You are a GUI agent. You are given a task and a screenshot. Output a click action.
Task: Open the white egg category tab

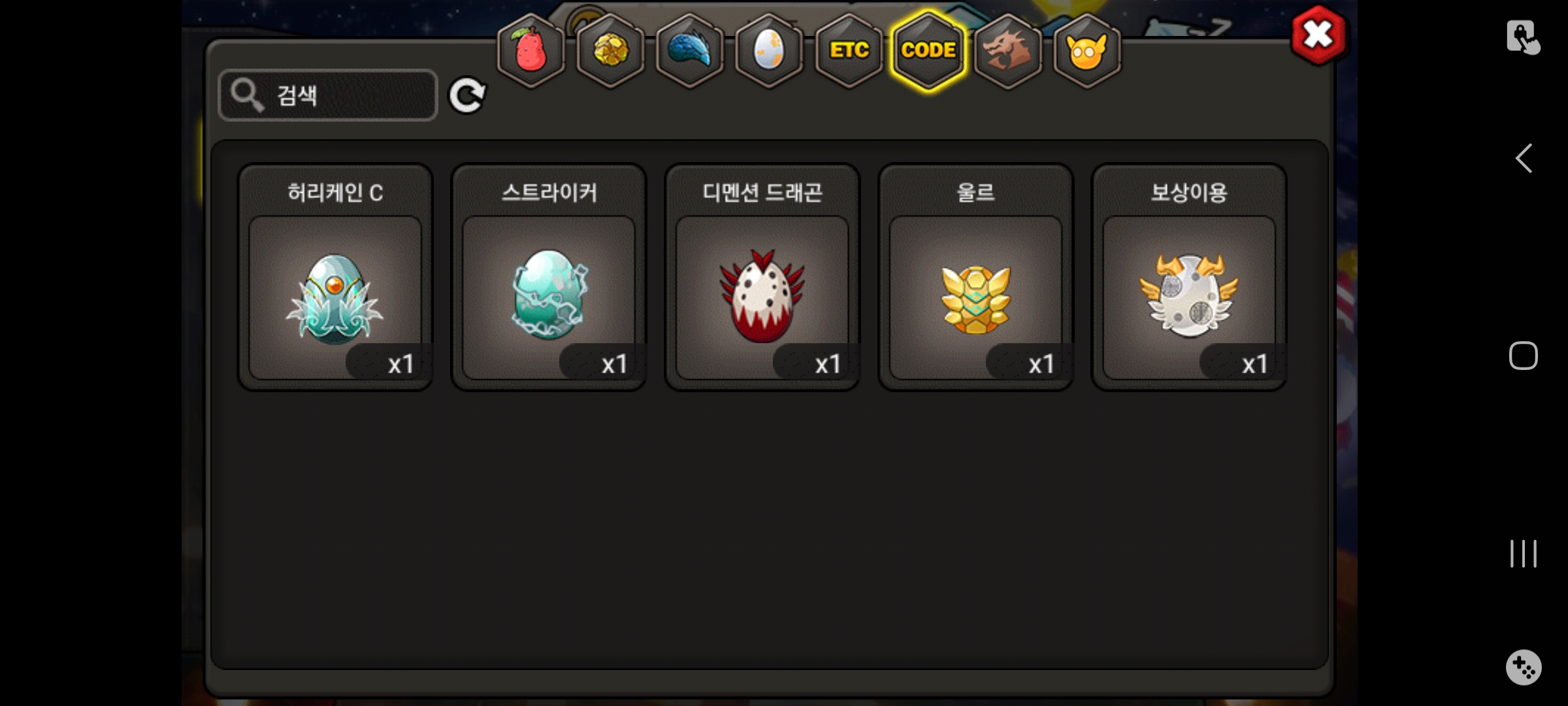(769, 50)
